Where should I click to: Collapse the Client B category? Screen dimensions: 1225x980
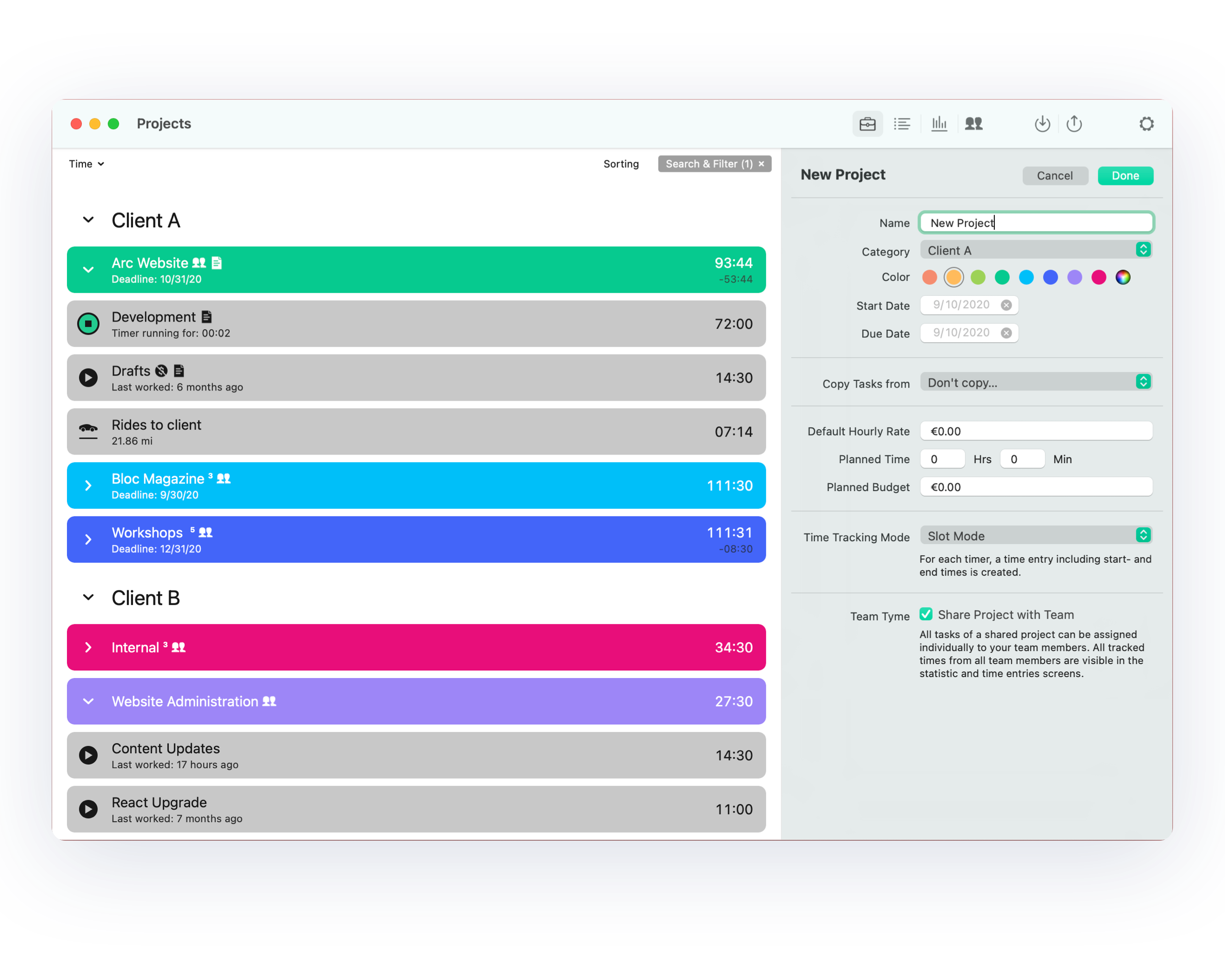tap(88, 598)
